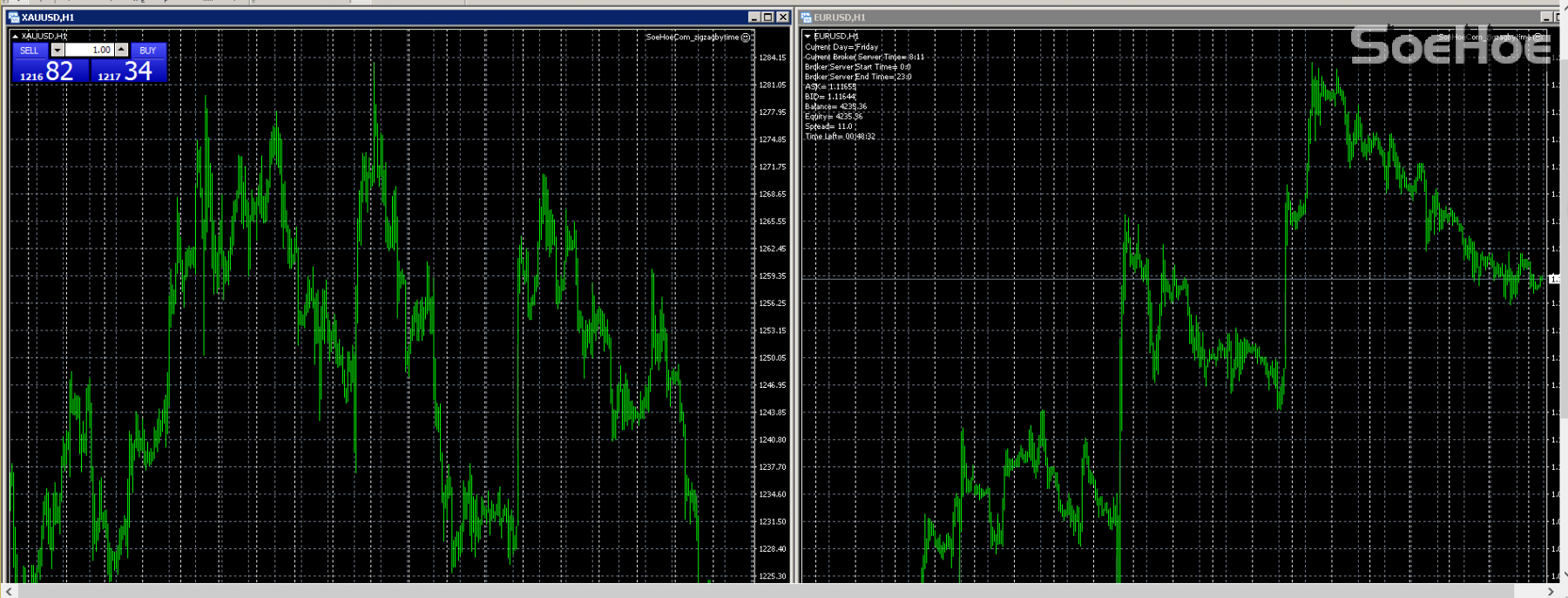1568x598 pixels.
Task: Minimize the XAUUSD,H1 chart window
Action: point(754,17)
